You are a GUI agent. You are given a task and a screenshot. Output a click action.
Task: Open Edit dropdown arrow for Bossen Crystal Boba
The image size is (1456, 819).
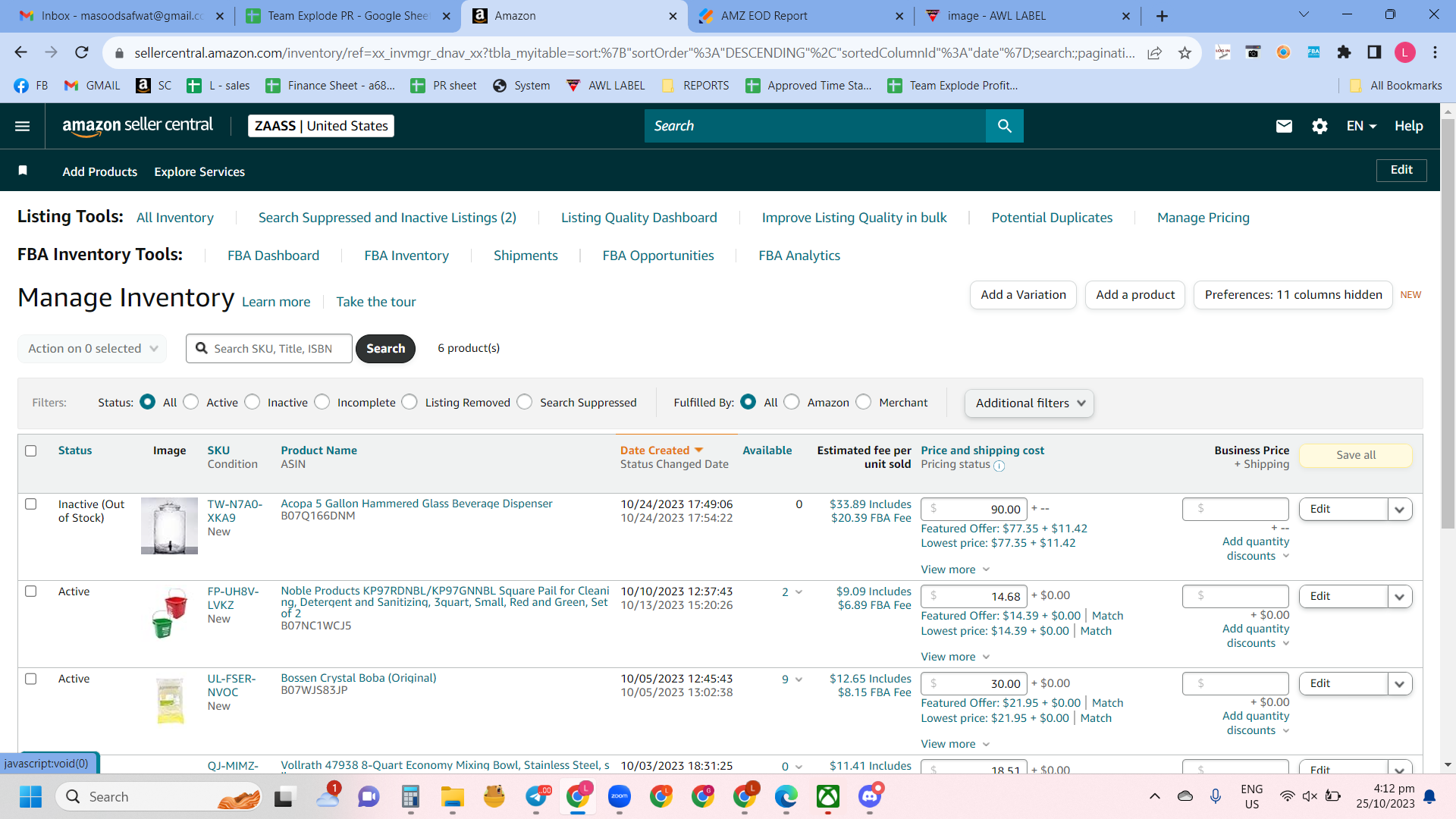tap(1400, 684)
